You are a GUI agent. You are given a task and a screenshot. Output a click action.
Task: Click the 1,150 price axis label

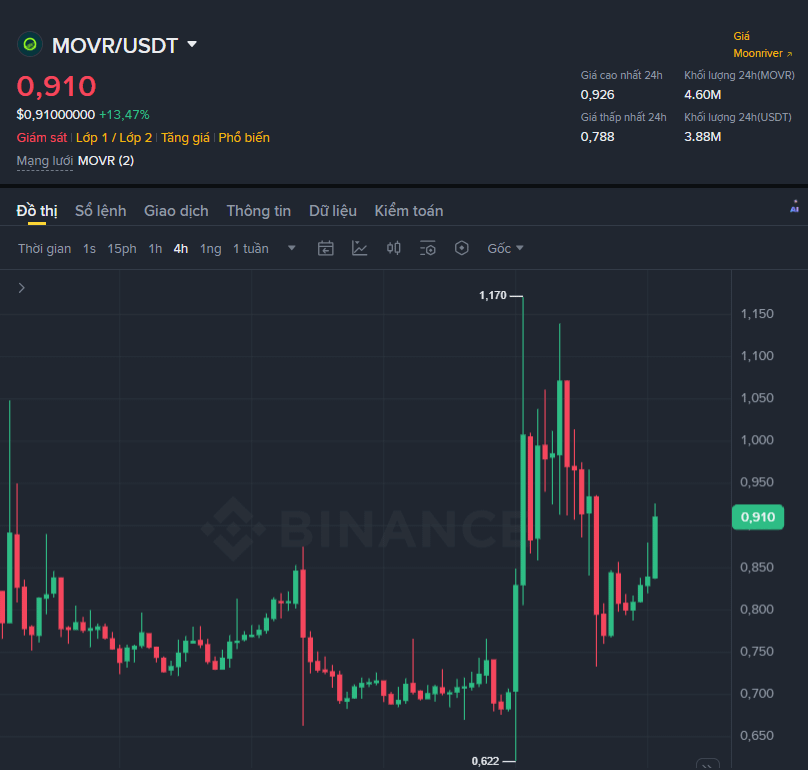coord(757,314)
